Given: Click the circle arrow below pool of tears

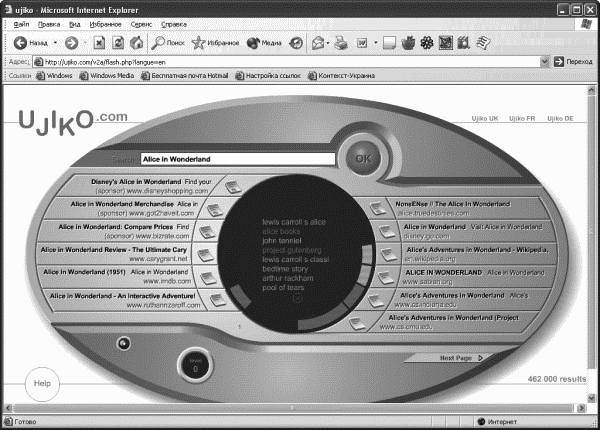Looking at the screenshot, I should [297, 298].
